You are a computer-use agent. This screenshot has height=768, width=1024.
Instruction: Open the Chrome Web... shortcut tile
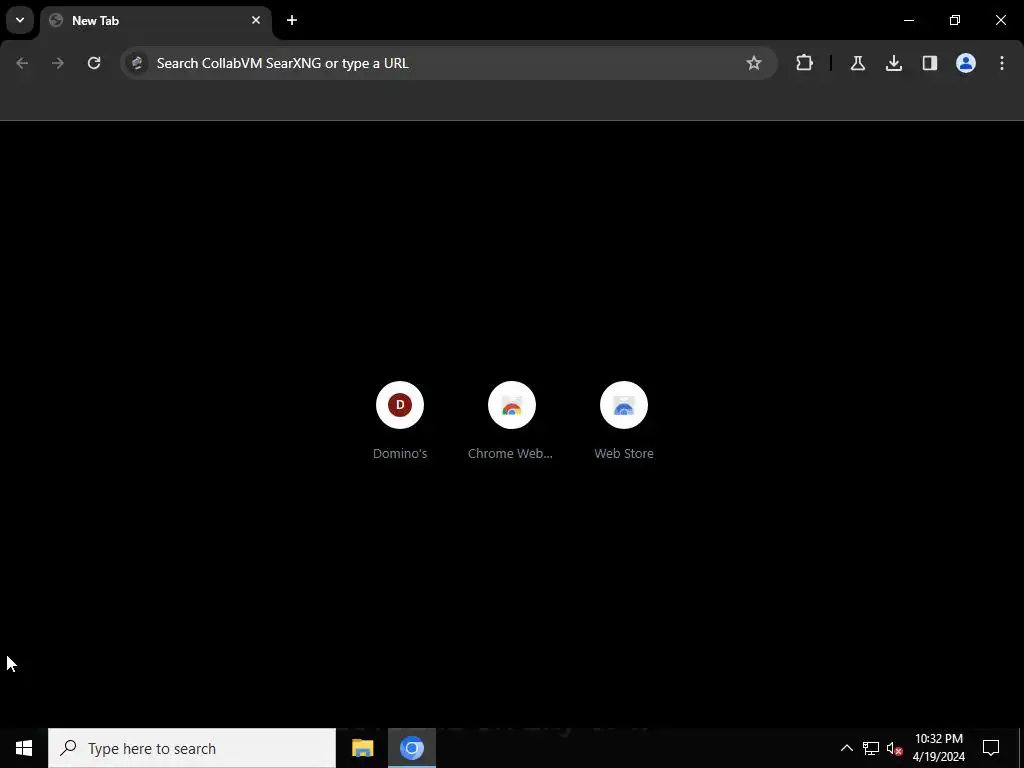[511, 421]
